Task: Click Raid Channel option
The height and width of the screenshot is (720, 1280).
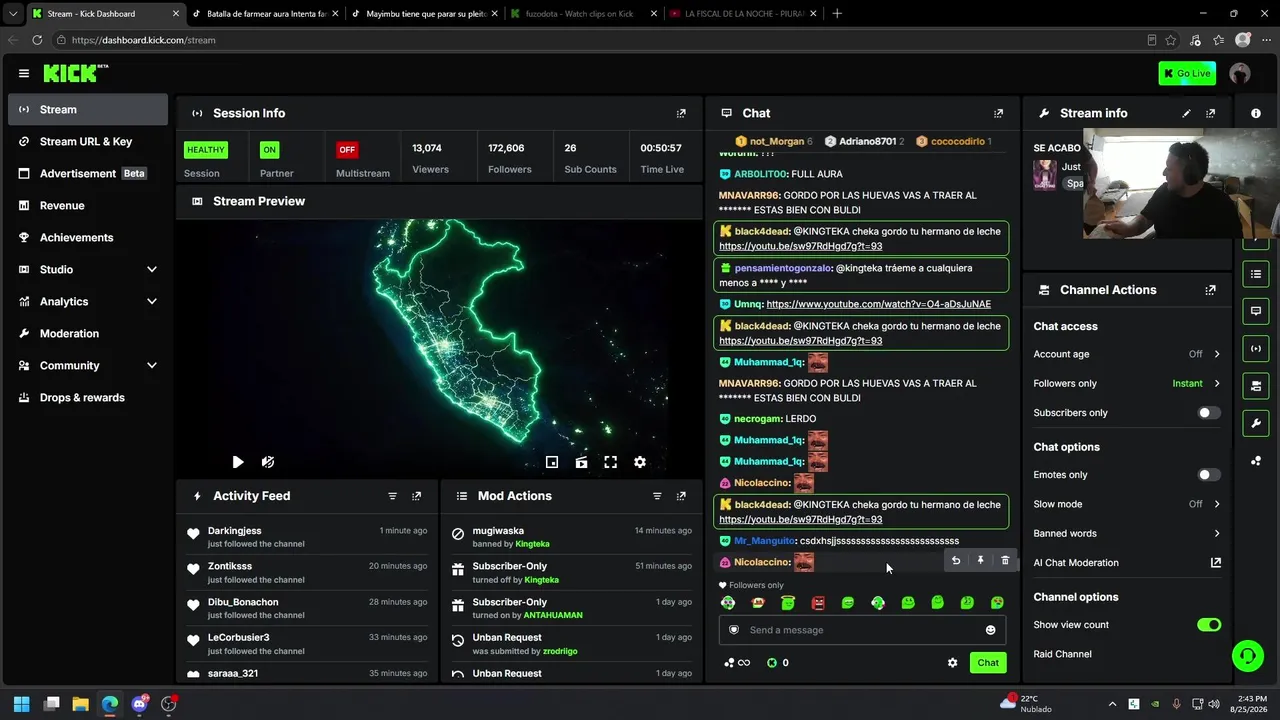Action: [1062, 654]
